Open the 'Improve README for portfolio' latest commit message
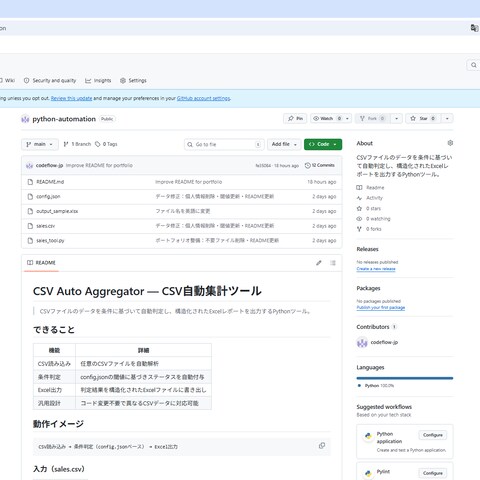The width and height of the screenshot is (480, 480). click(99, 165)
